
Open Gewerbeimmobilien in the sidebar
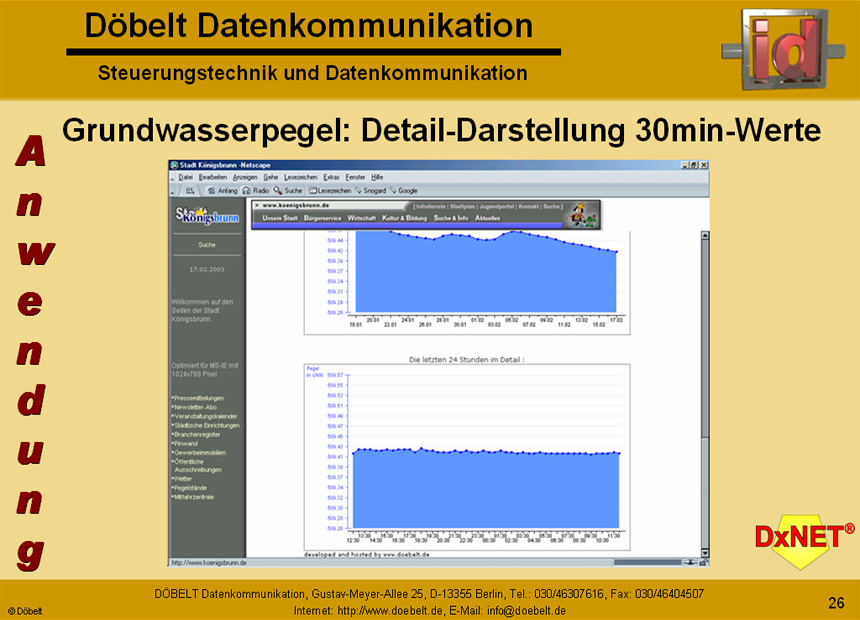[199, 453]
